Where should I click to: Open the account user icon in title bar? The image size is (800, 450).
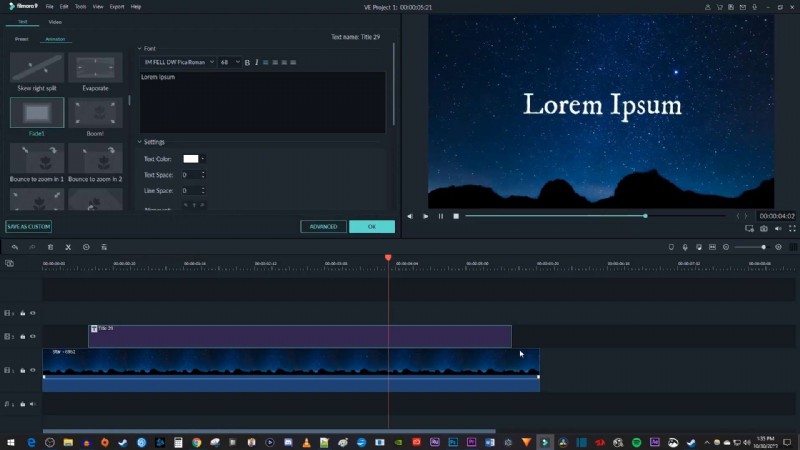[708, 7]
